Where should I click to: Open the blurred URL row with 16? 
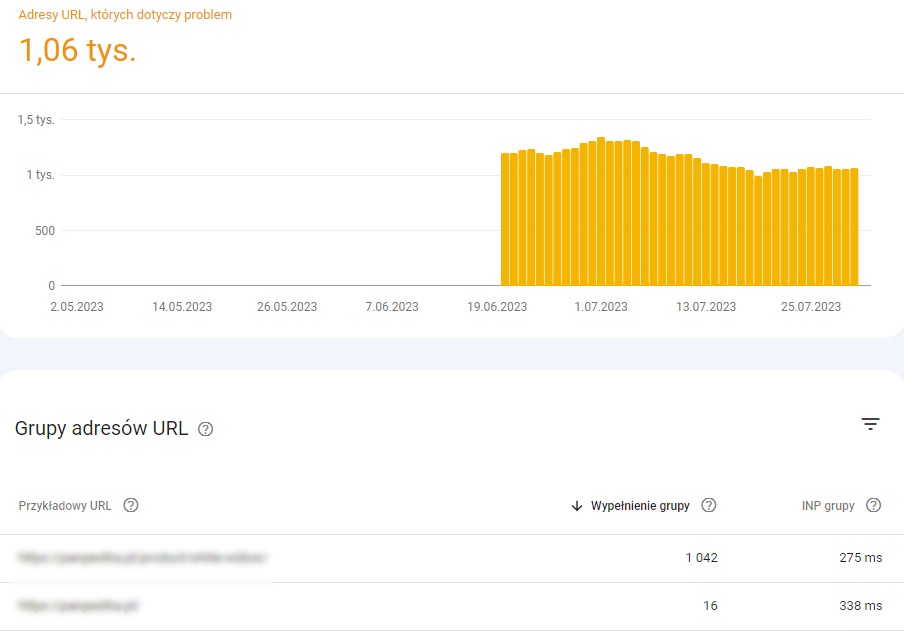pyautogui.click(x=452, y=606)
